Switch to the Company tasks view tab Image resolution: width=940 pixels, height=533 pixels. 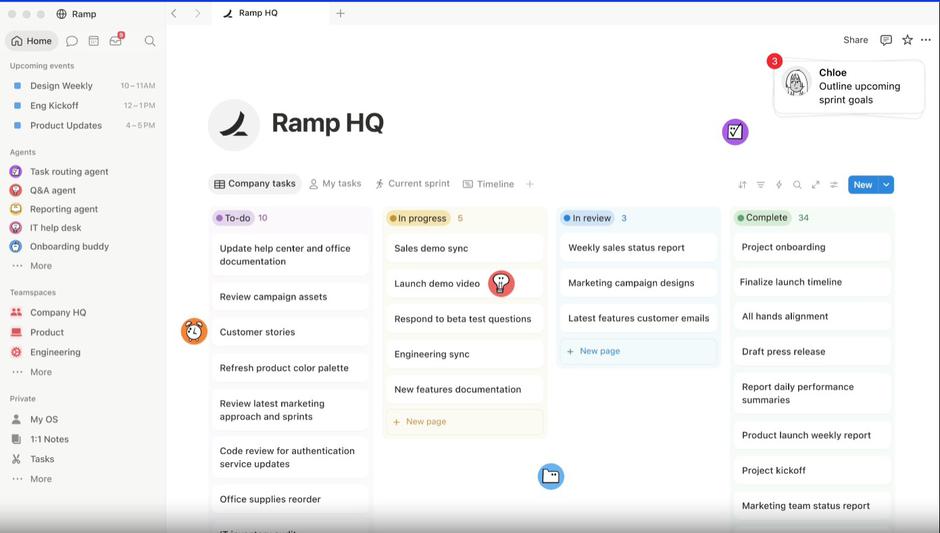click(x=255, y=183)
